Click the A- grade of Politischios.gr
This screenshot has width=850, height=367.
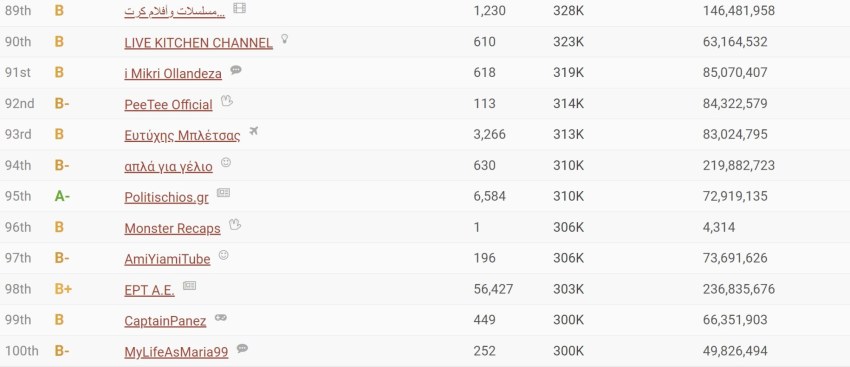pos(62,196)
